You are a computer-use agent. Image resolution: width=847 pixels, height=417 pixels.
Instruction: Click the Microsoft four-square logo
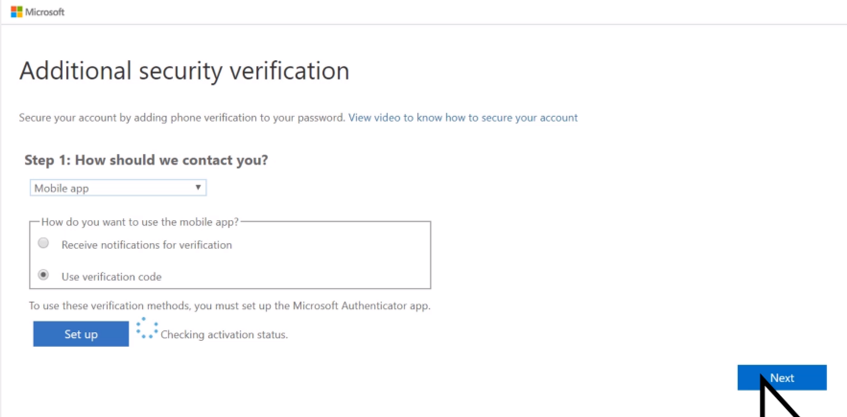coord(17,12)
